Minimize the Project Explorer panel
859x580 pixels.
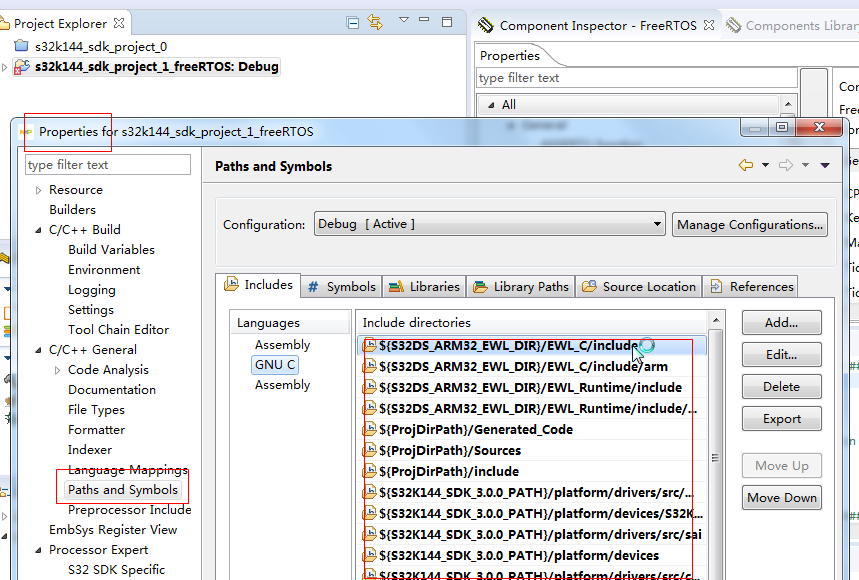tap(424, 20)
